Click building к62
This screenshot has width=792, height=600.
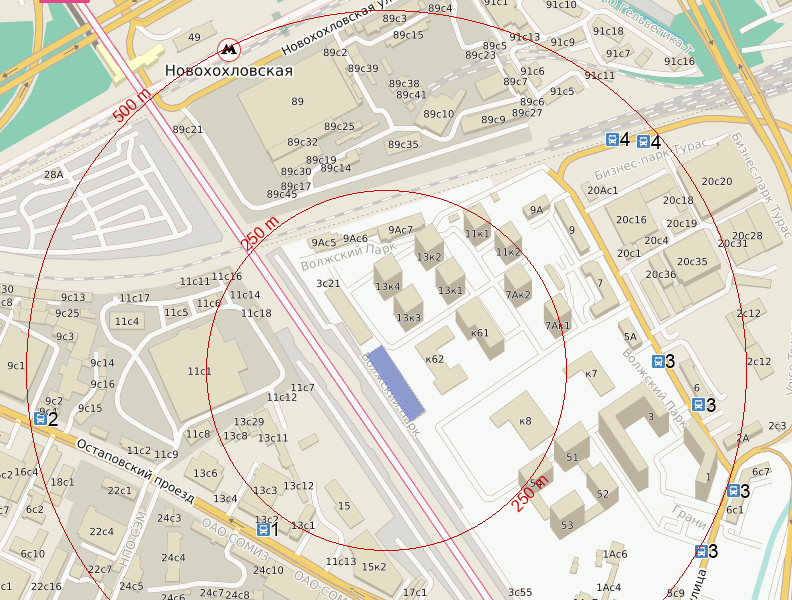point(440,360)
